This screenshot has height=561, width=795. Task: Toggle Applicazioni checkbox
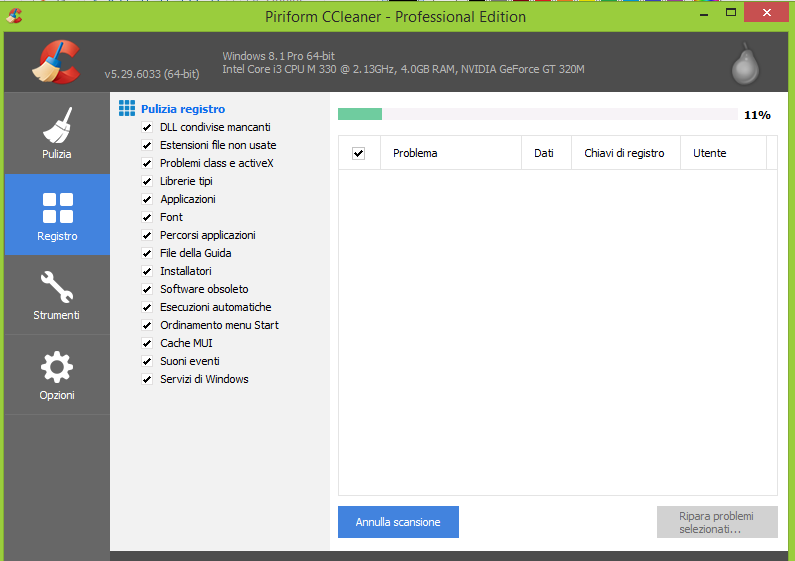pos(147,199)
